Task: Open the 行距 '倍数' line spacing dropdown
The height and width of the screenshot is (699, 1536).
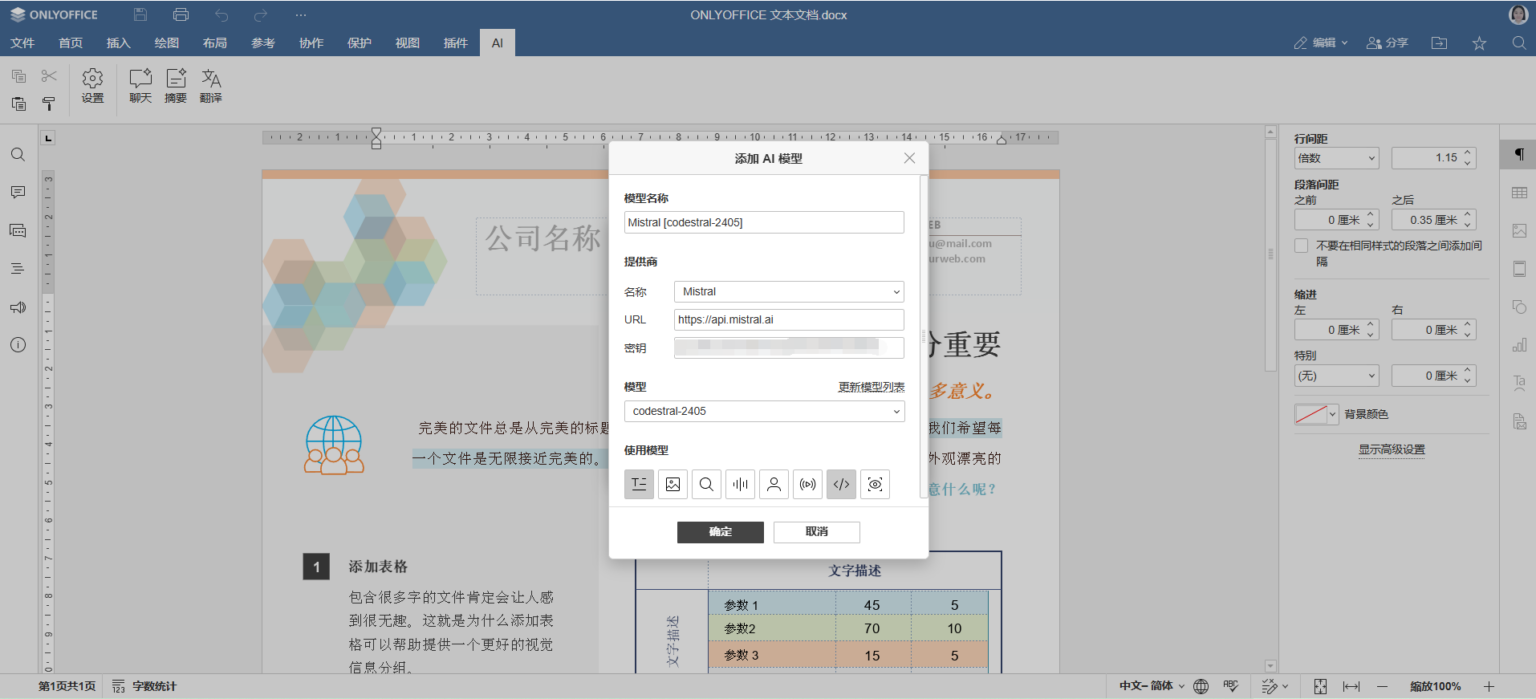Action: [1336, 157]
